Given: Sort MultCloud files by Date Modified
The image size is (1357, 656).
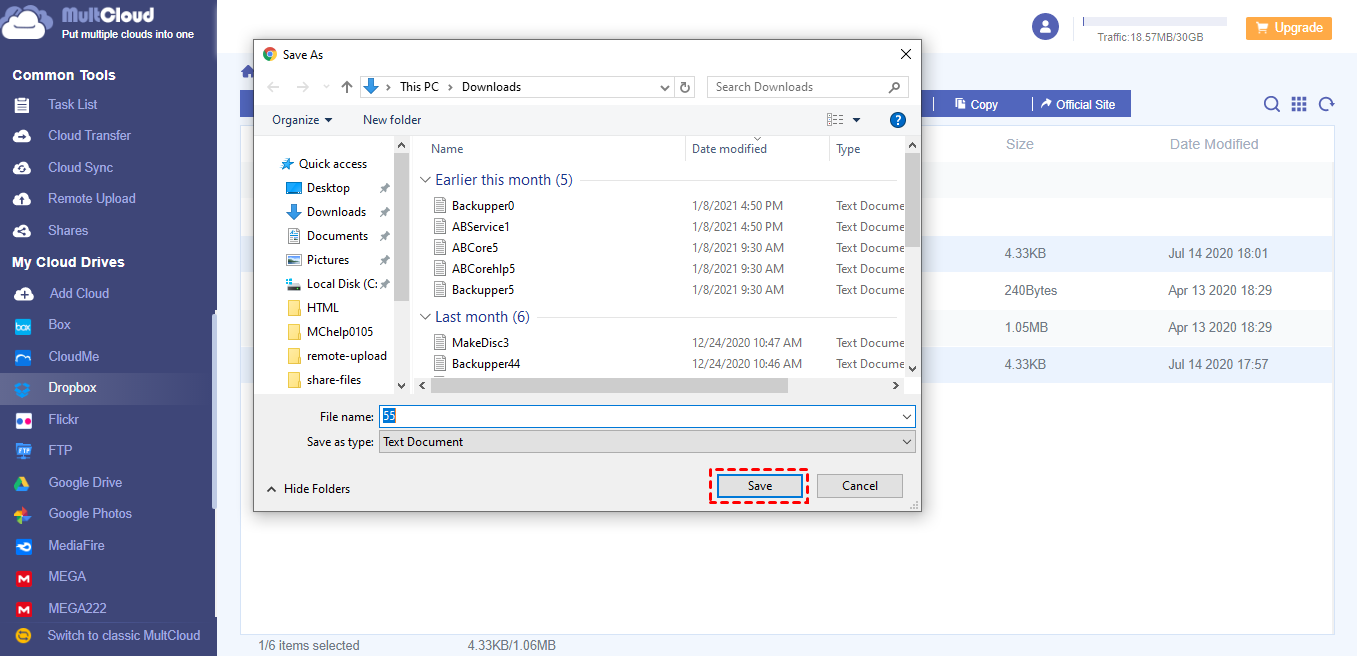Looking at the screenshot, I should pos(1214,144).
